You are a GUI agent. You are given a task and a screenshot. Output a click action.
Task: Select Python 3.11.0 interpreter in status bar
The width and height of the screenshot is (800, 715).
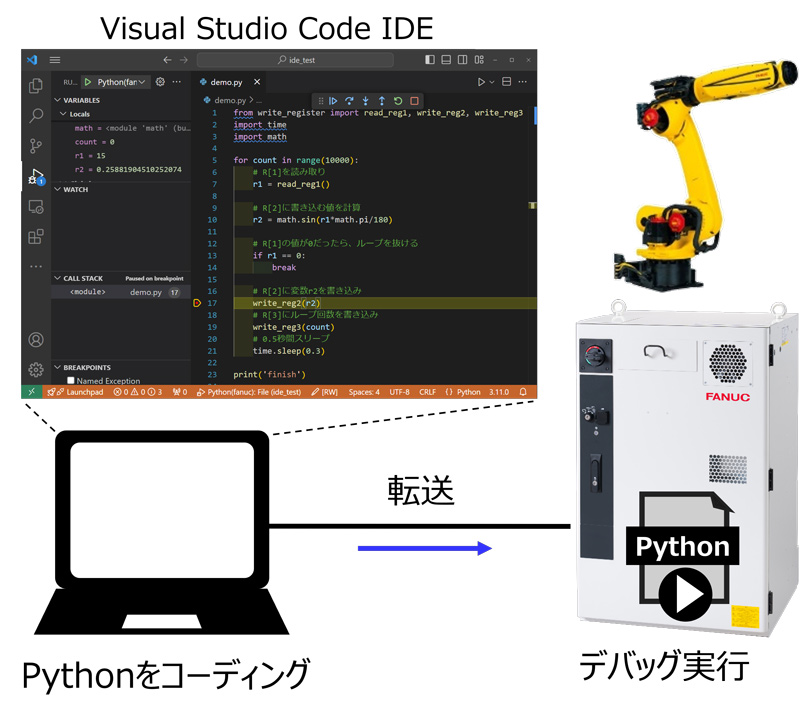tap(499, 392)
